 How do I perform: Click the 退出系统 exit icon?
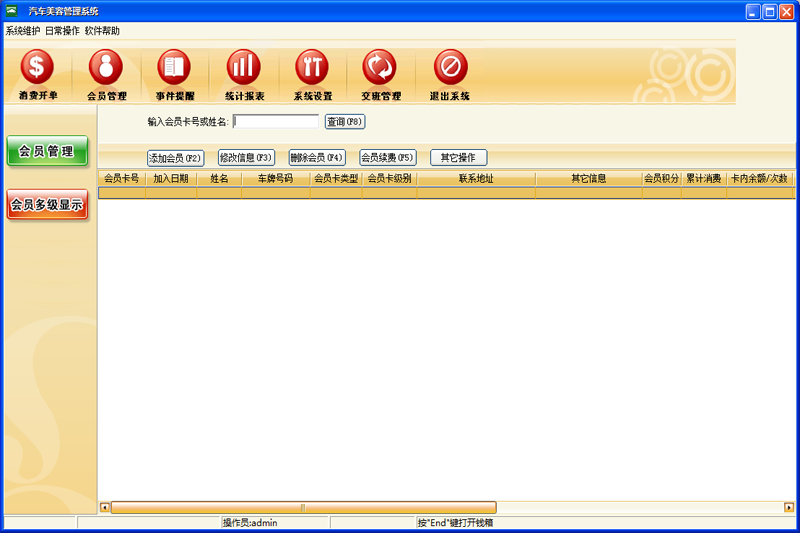[450, 67]
